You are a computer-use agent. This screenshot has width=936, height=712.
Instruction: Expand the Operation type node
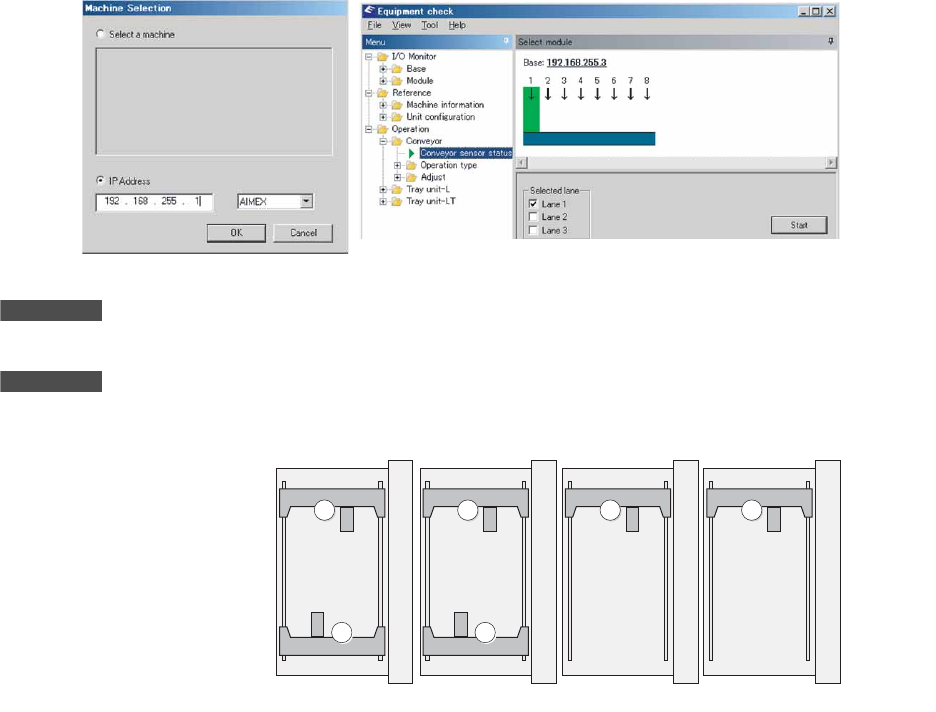click(398, 165)
